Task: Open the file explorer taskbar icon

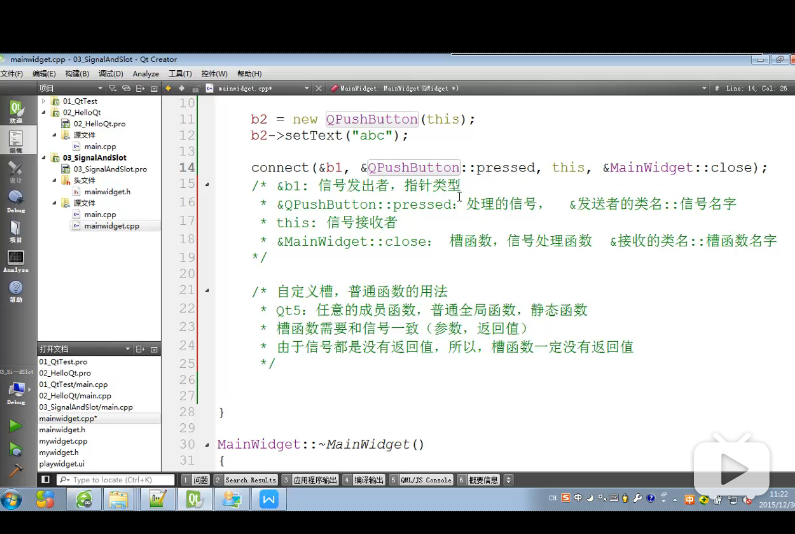Action: 119,500
